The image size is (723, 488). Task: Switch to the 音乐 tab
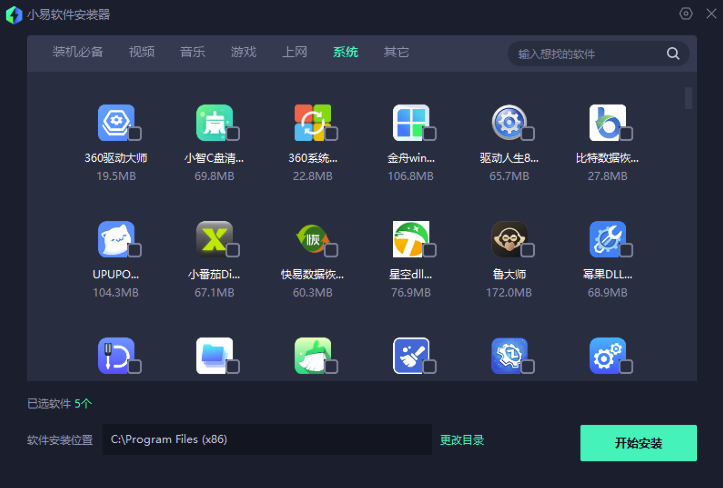[x=193, y=52]
